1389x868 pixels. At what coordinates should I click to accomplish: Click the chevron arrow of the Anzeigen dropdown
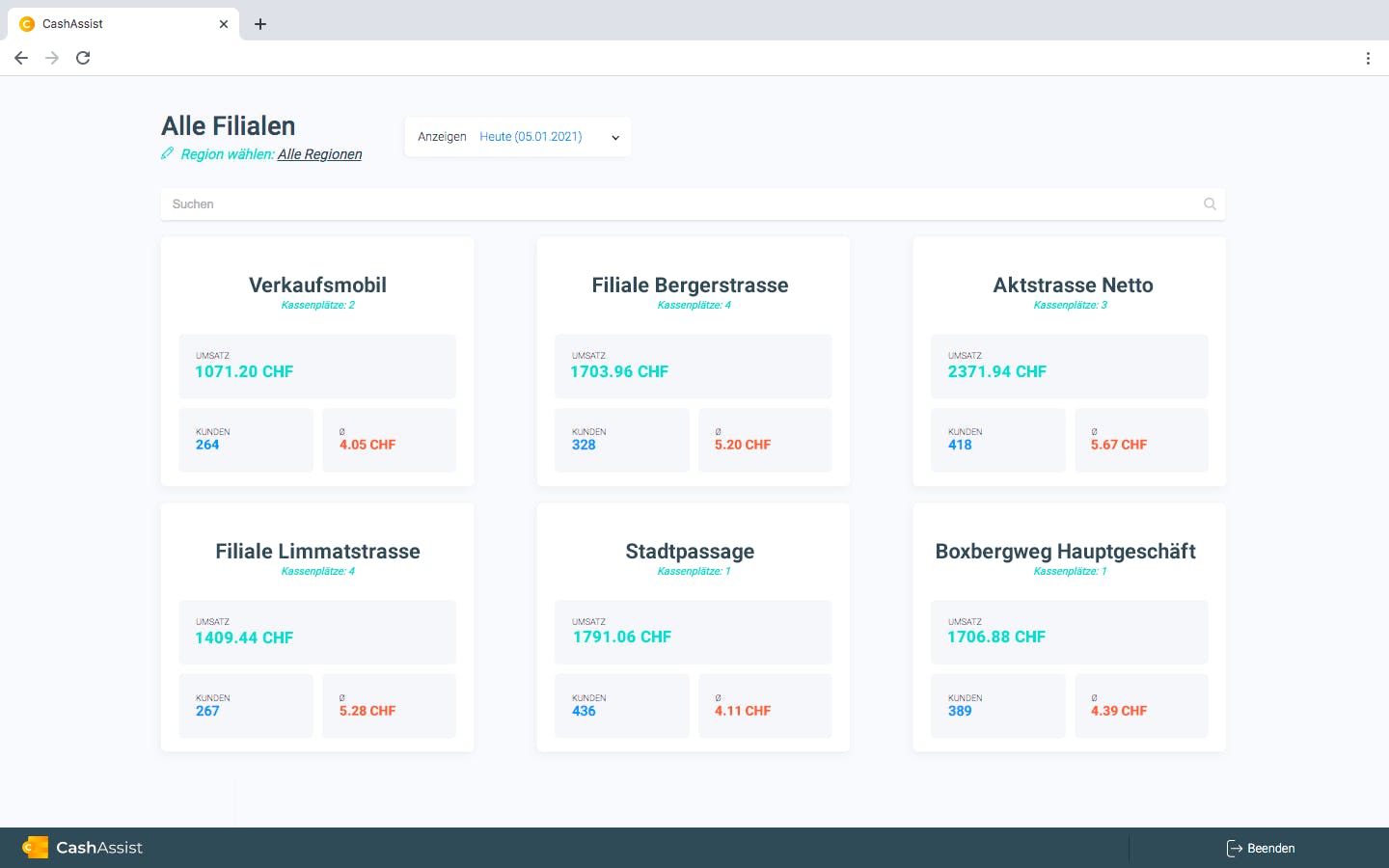click(615, 138)
